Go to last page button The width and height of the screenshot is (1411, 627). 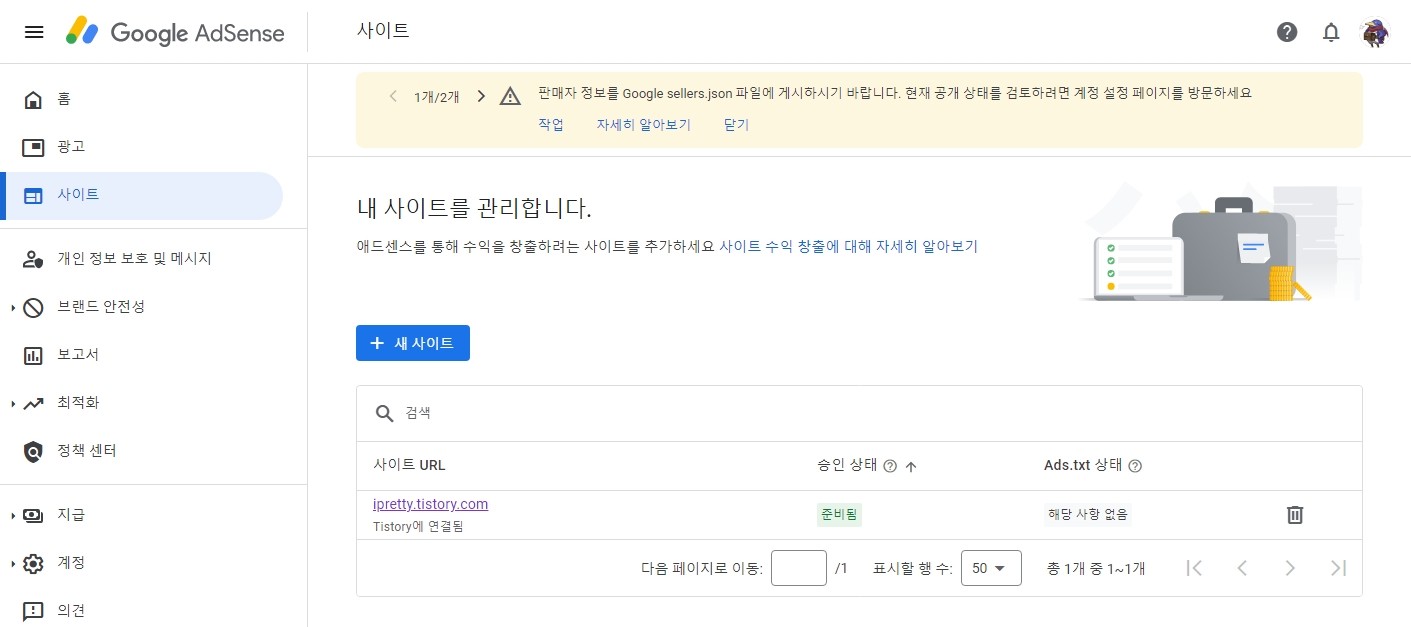coord(1338,568)
